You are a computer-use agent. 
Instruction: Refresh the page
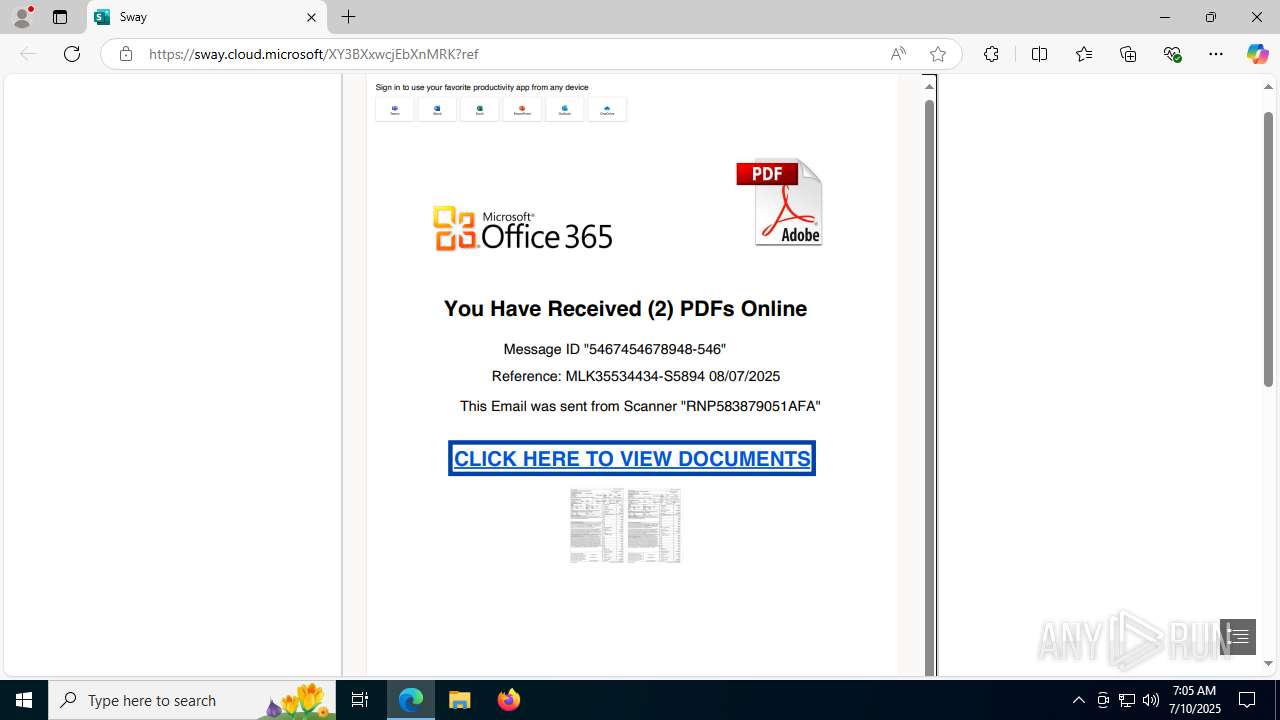click(72, 54)
